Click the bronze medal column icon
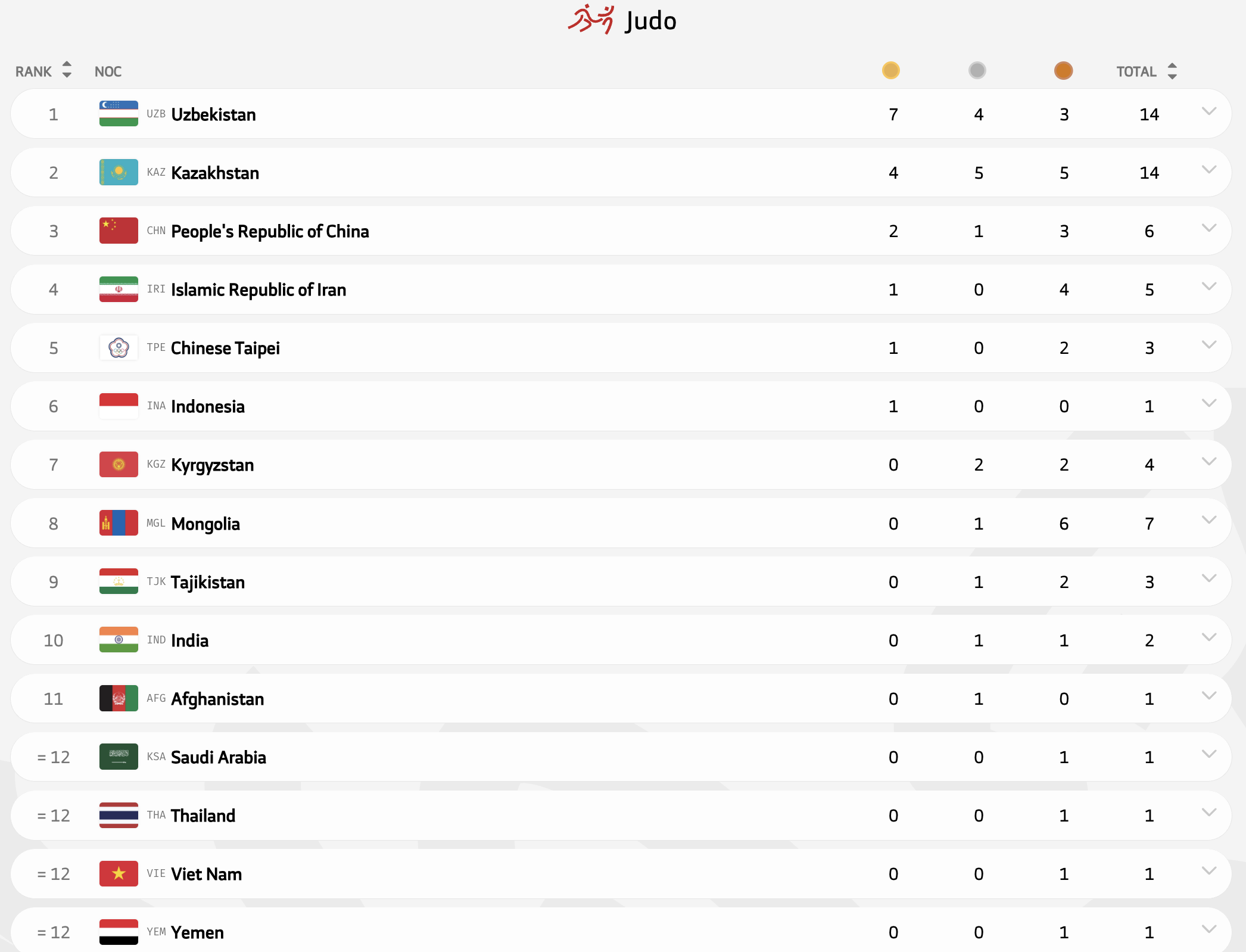 point(1063,71)
